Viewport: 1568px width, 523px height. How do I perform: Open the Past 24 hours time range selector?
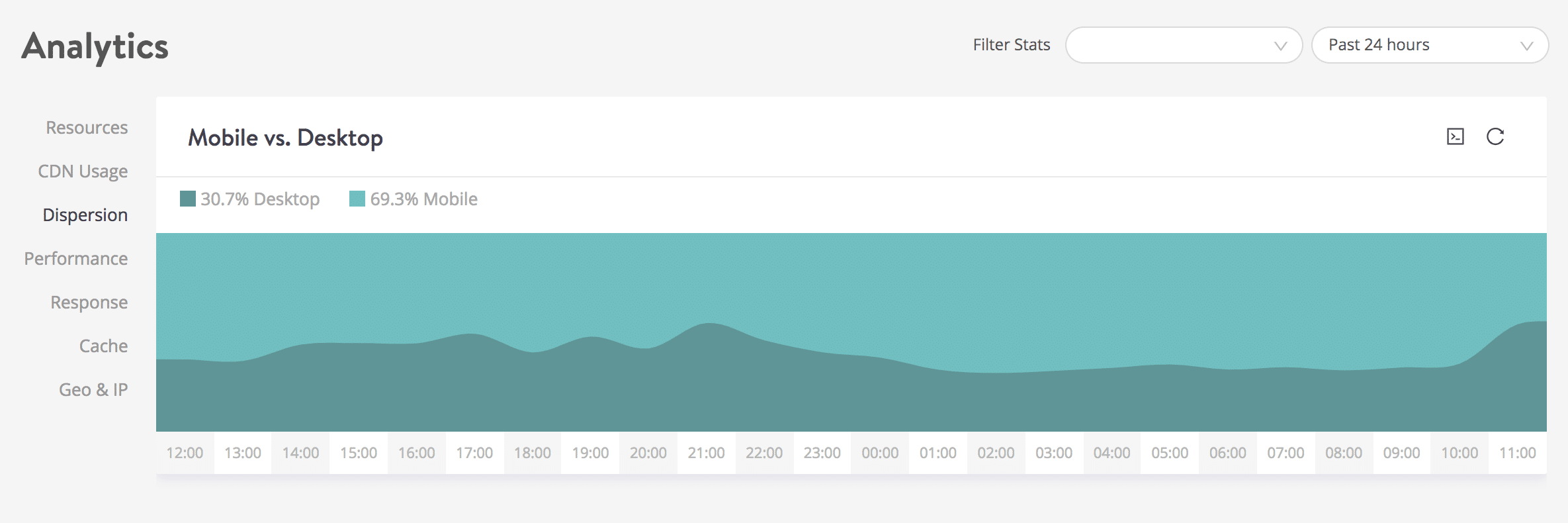[x=1429, y=45]
